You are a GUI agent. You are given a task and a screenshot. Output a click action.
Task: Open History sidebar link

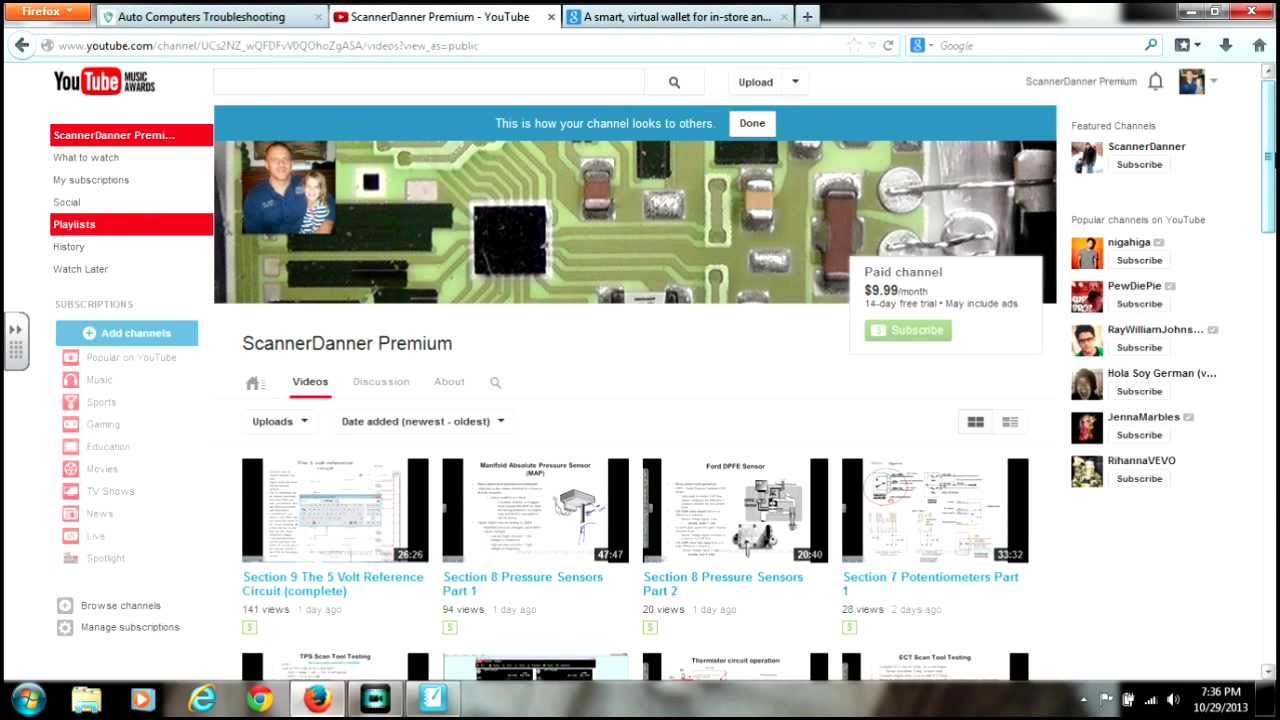coord(69,247)
